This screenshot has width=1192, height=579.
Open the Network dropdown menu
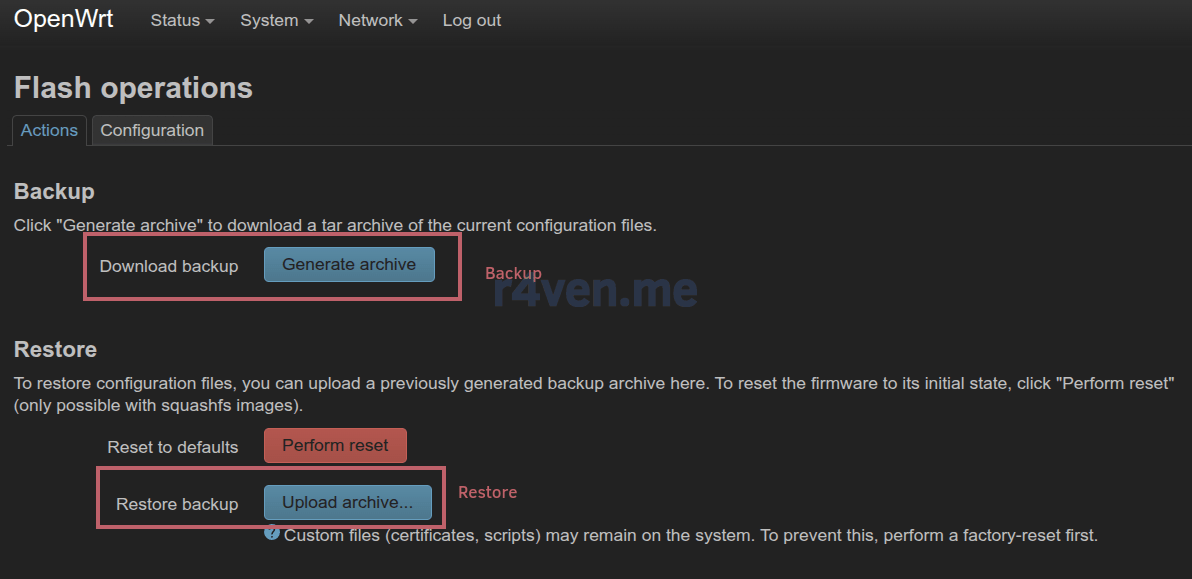(378, 21)
